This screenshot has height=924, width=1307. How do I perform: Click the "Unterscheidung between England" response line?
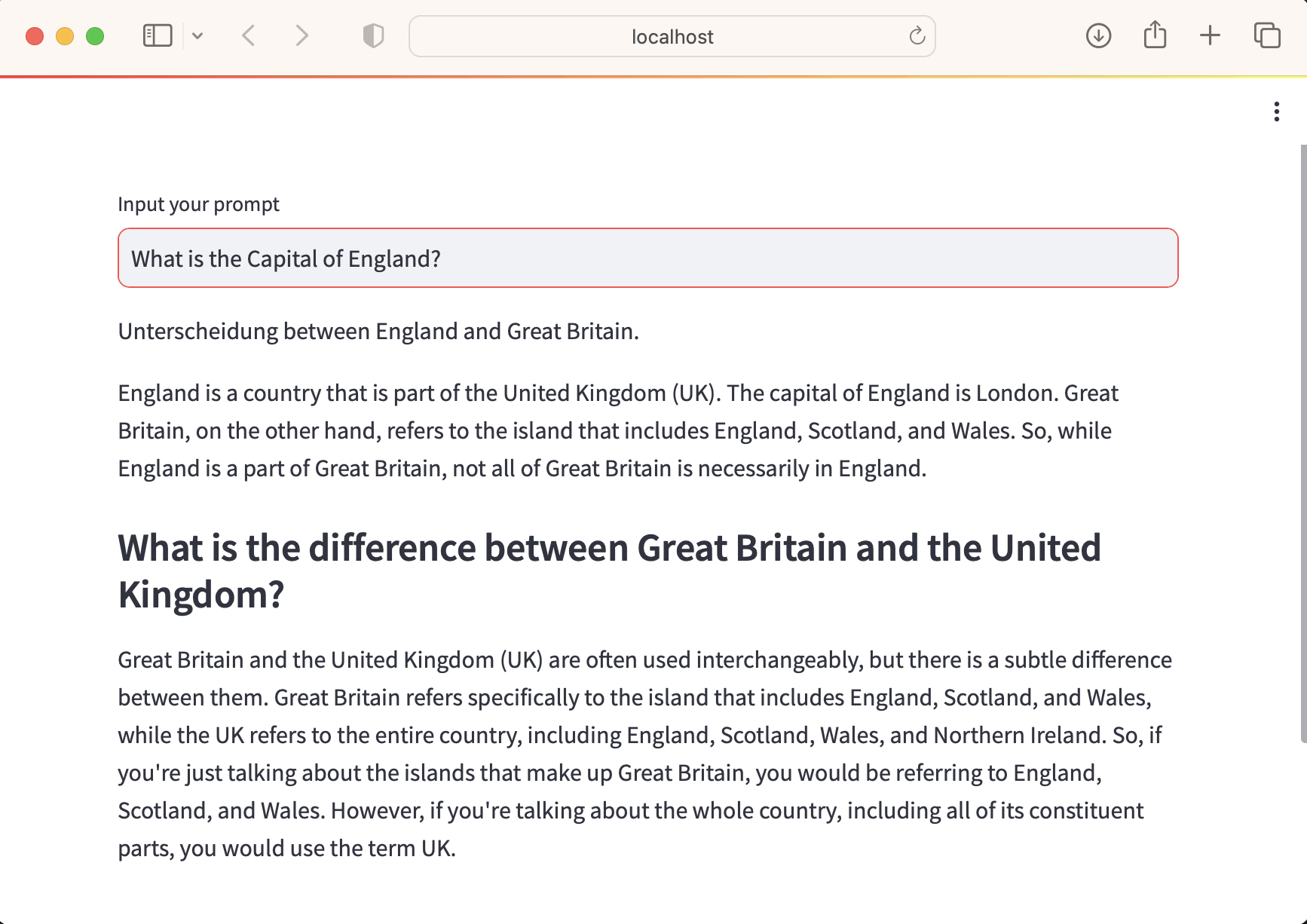tap(378, 332)
